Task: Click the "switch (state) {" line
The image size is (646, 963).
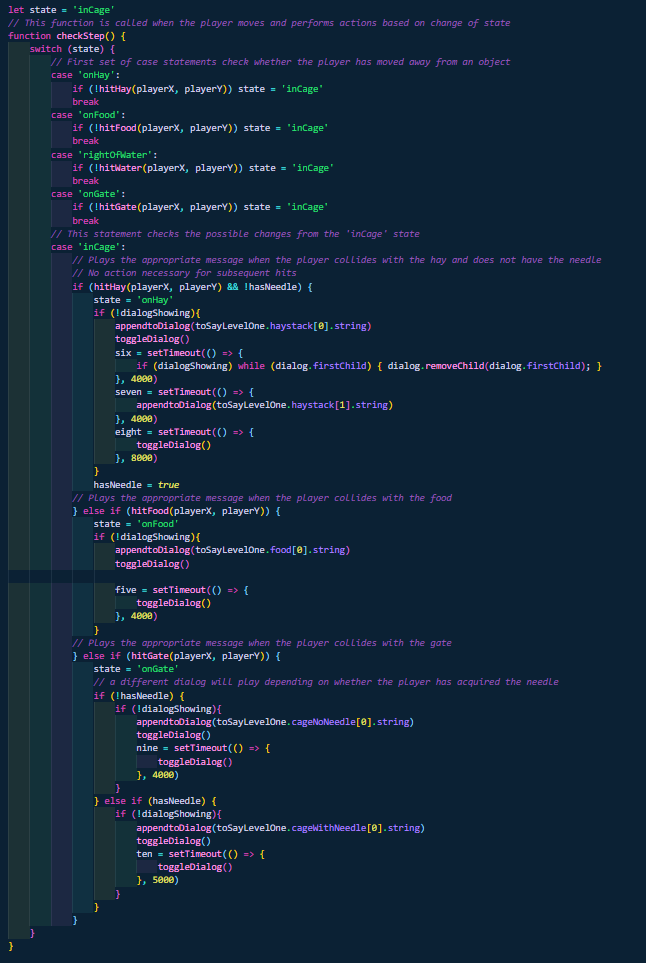Action: (72, 49)
